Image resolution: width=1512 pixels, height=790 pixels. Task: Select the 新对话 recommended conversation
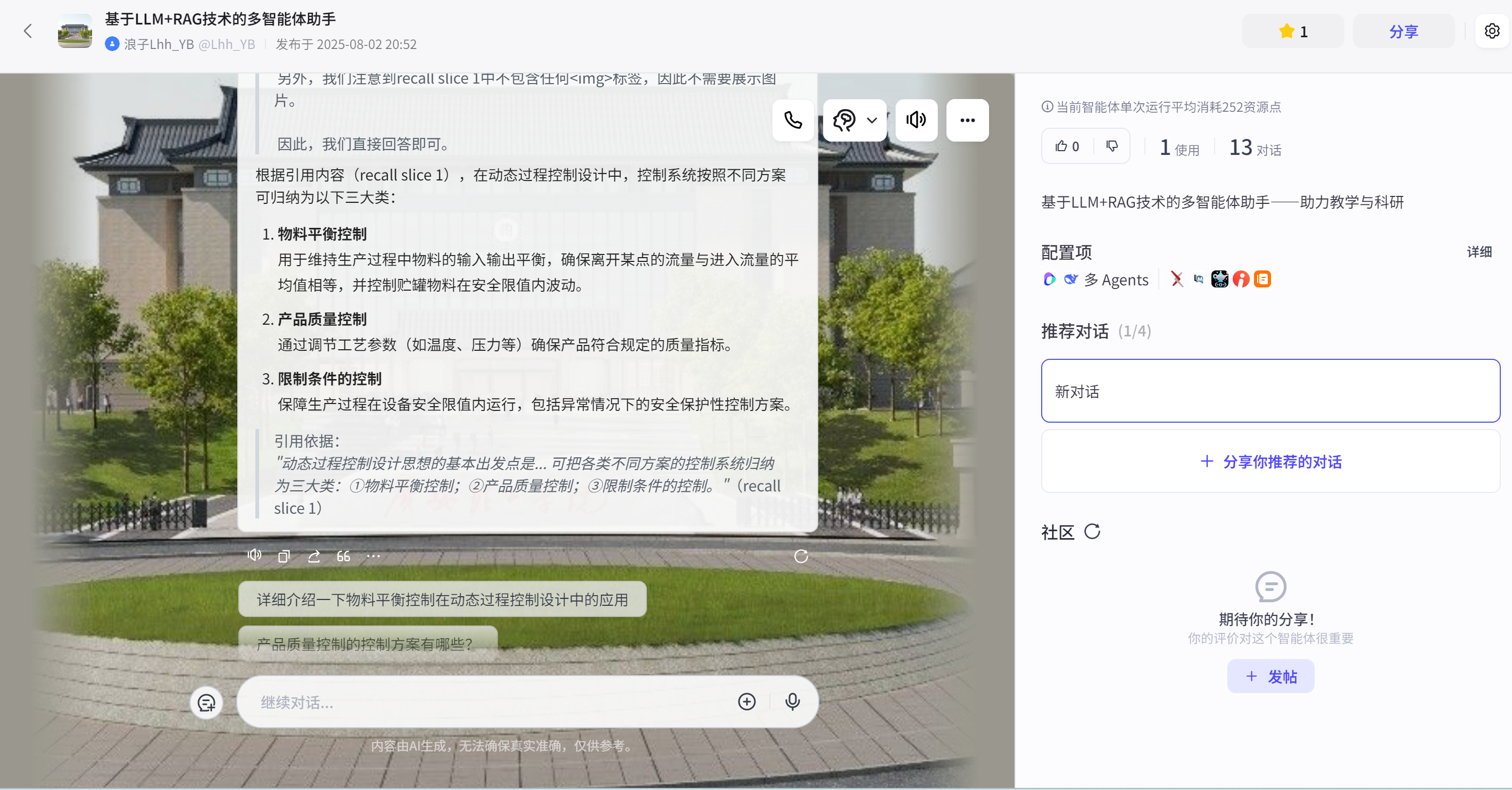click(x=1270, y=391)
